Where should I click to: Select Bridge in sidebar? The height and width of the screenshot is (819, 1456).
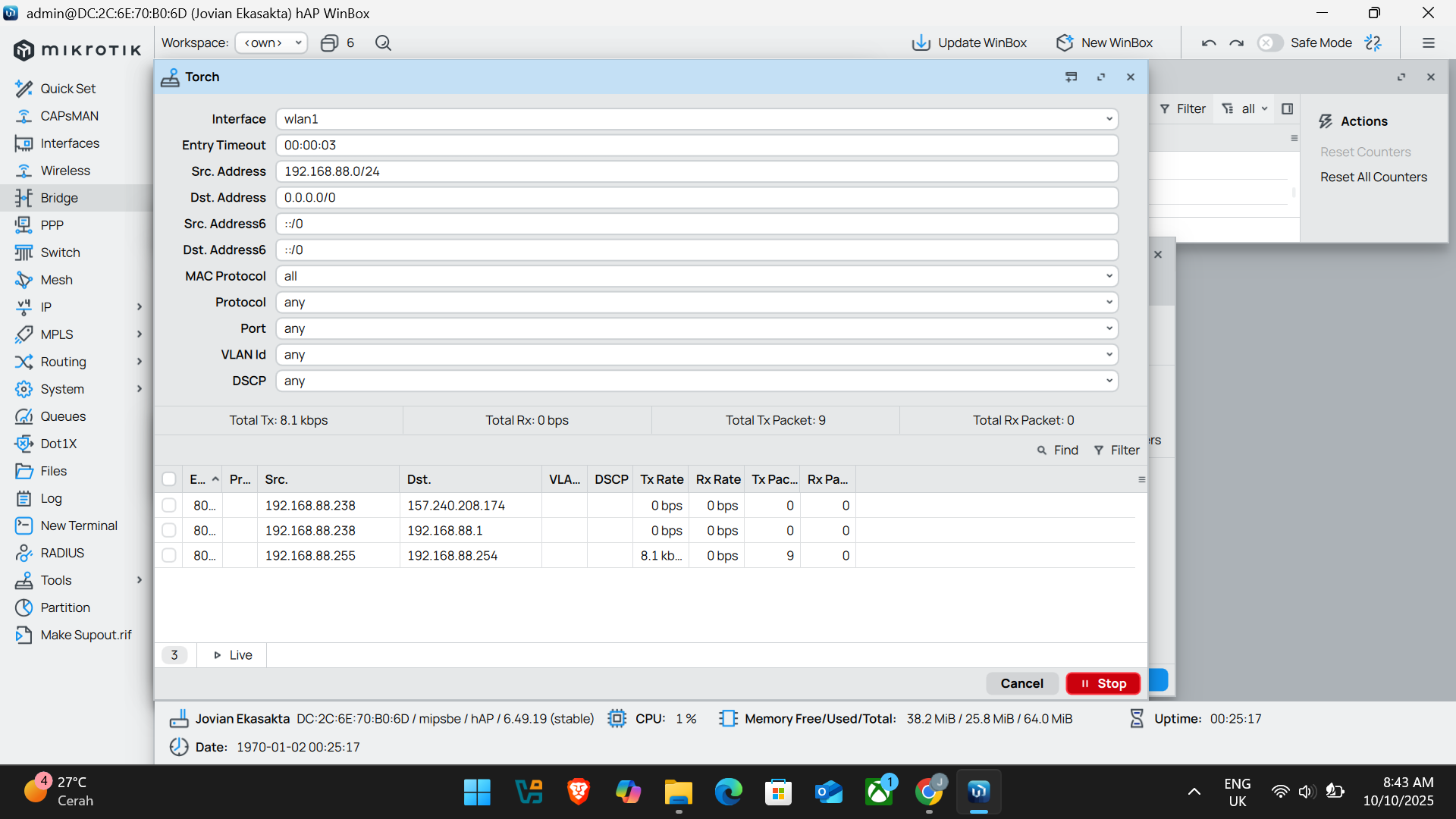pyautogui.click(x=59, y=198)
